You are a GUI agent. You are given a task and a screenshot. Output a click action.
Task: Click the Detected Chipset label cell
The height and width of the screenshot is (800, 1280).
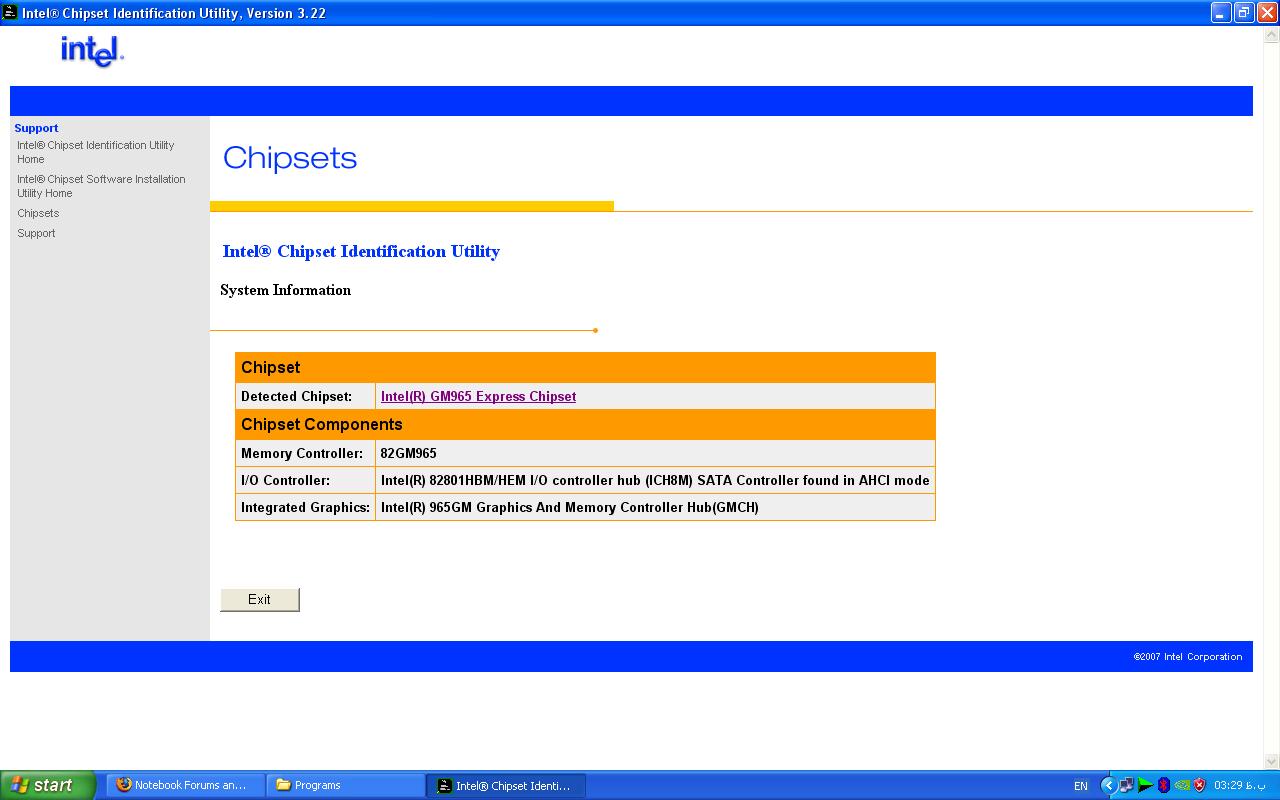click(x=305, y=396)
